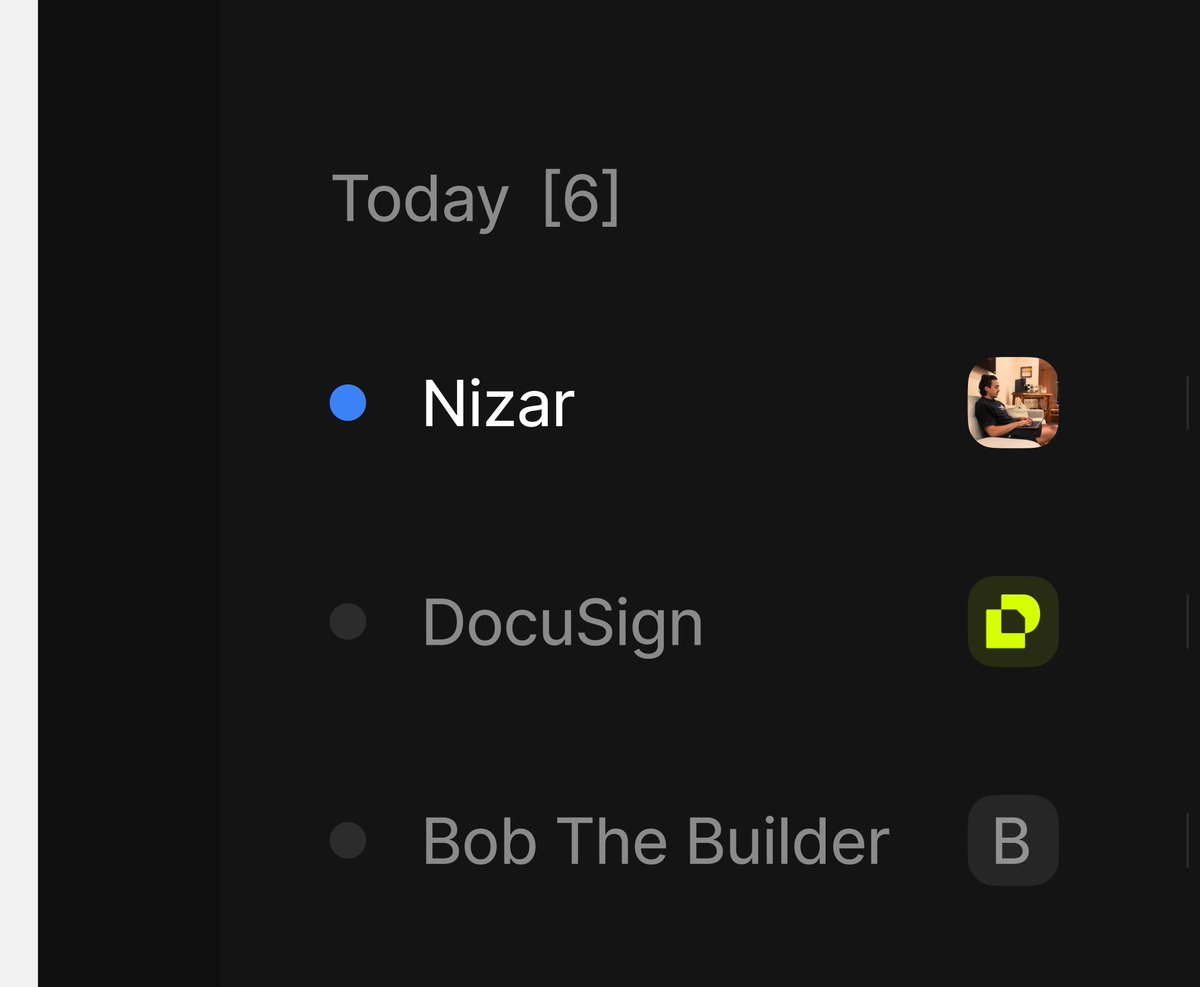Click empty list area below Bob The Builder

tap(650, 940)
